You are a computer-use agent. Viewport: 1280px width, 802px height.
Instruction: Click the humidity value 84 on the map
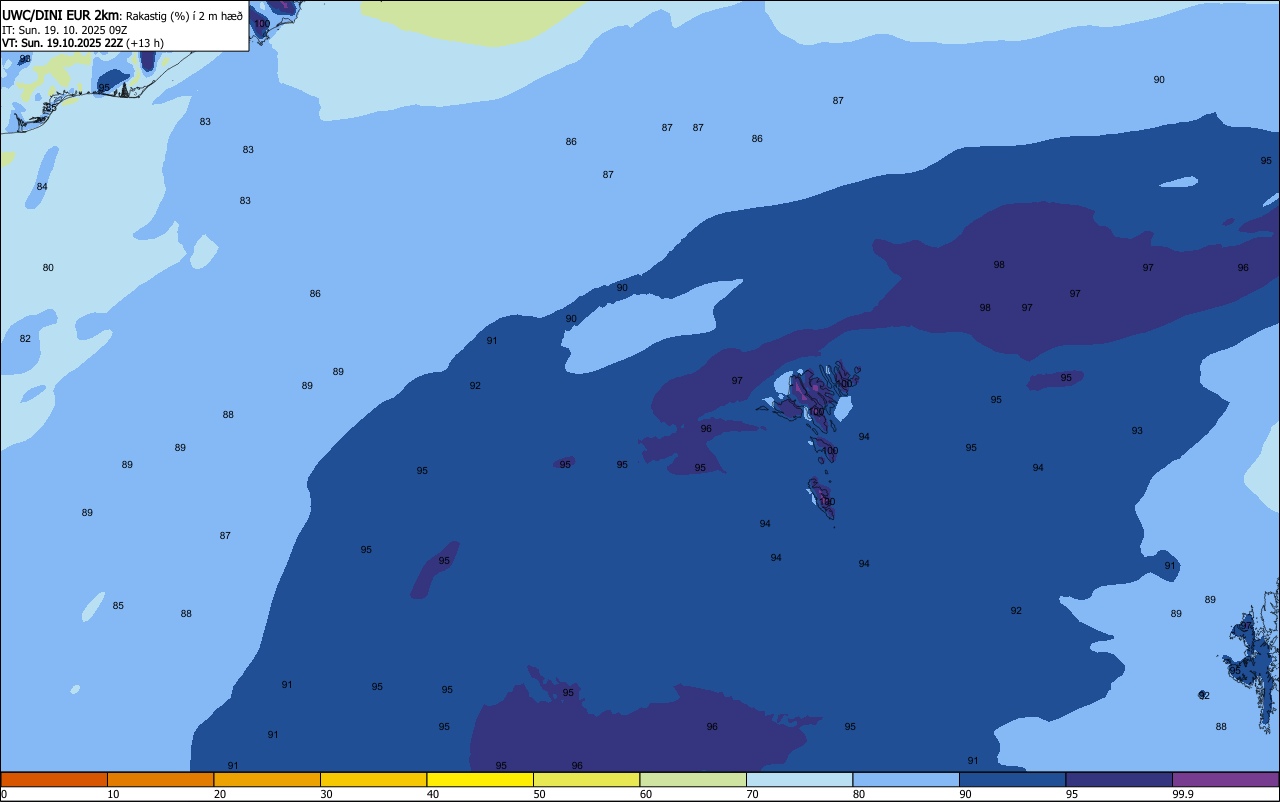point(42,187)
